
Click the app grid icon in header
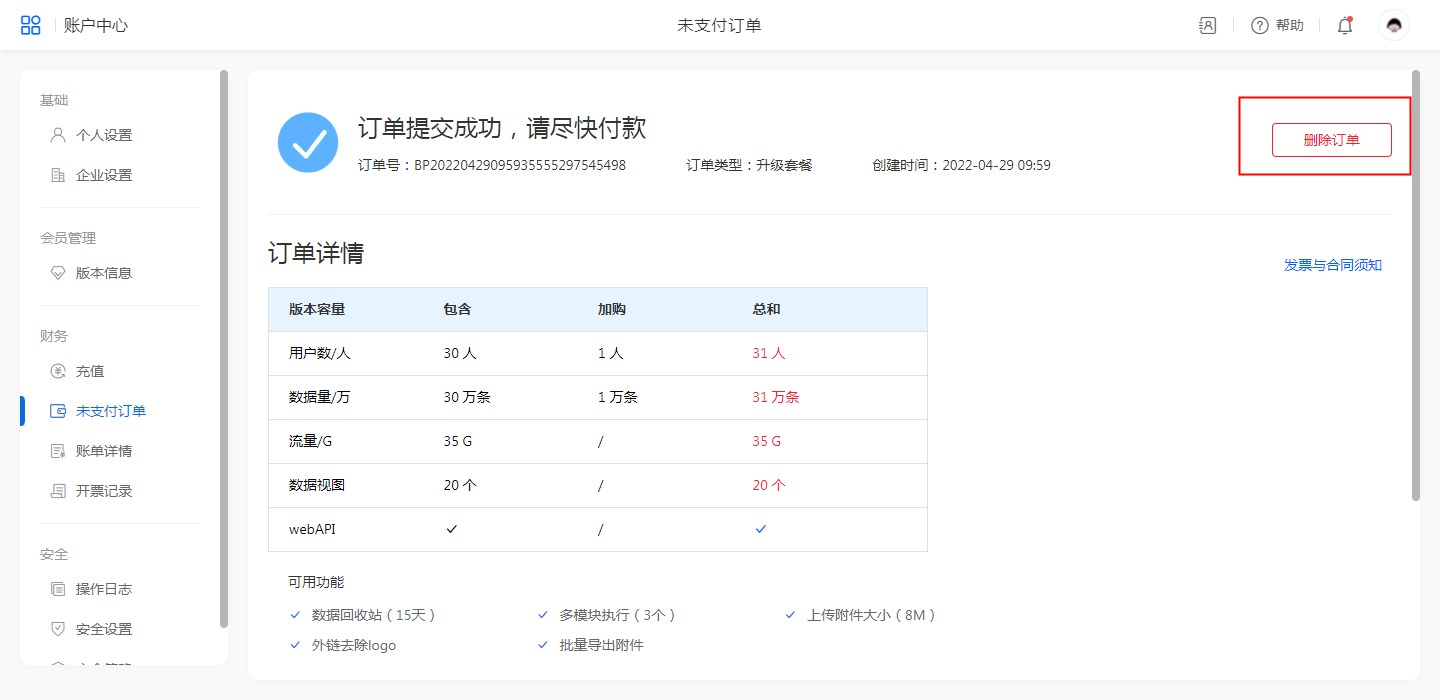click(31, 25)
